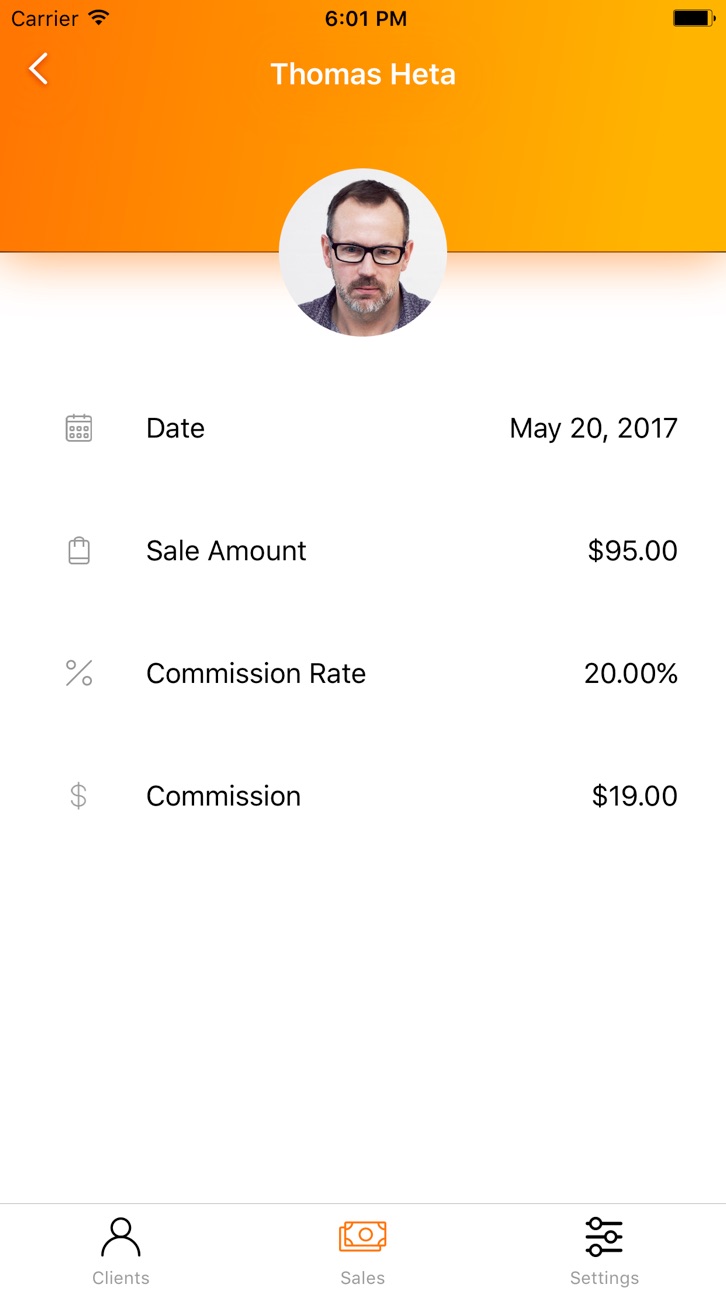Select the May 20, 2017 date value
726x1290 pixels.
click(x=594, y=428)
